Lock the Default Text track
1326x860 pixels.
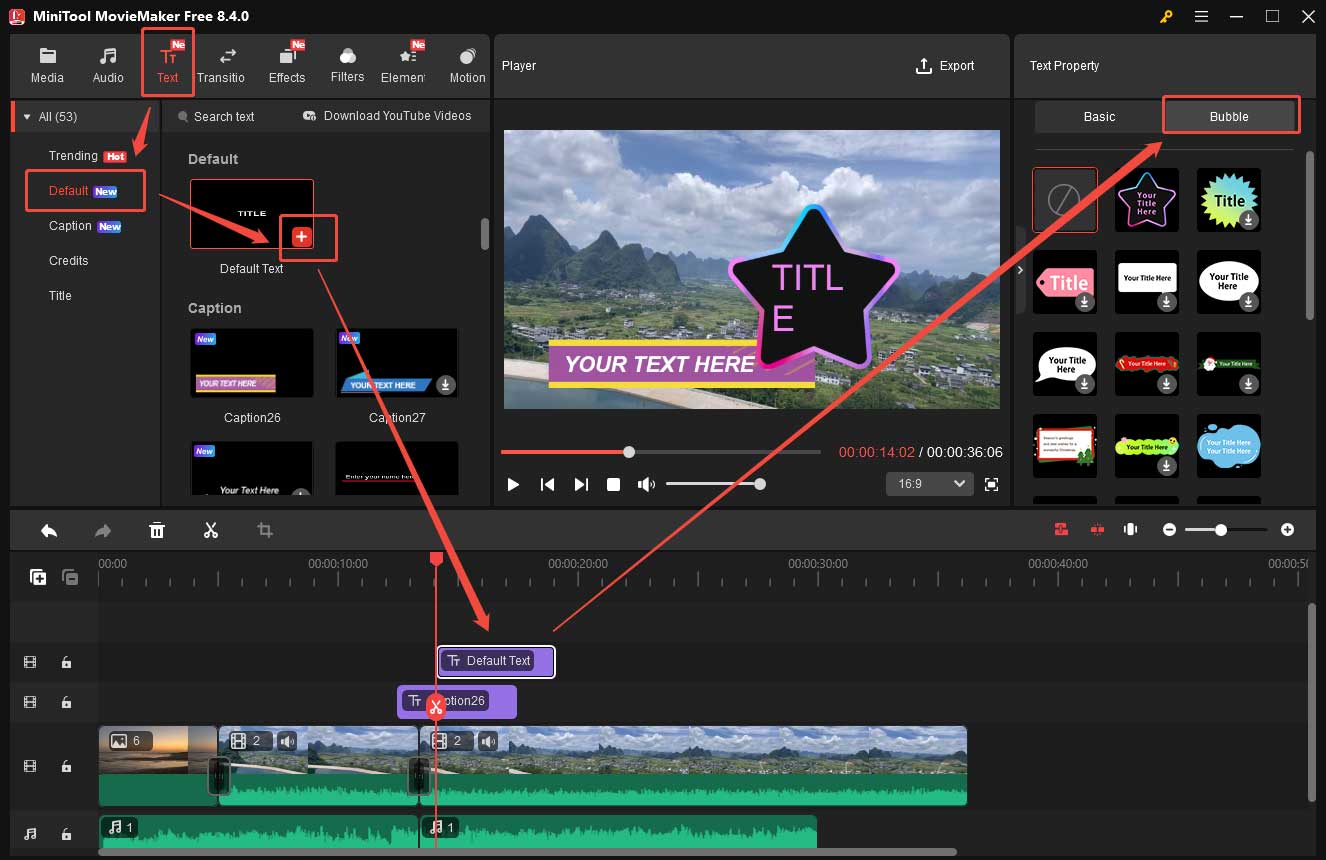pyautogui.click(x=67, y=662)
